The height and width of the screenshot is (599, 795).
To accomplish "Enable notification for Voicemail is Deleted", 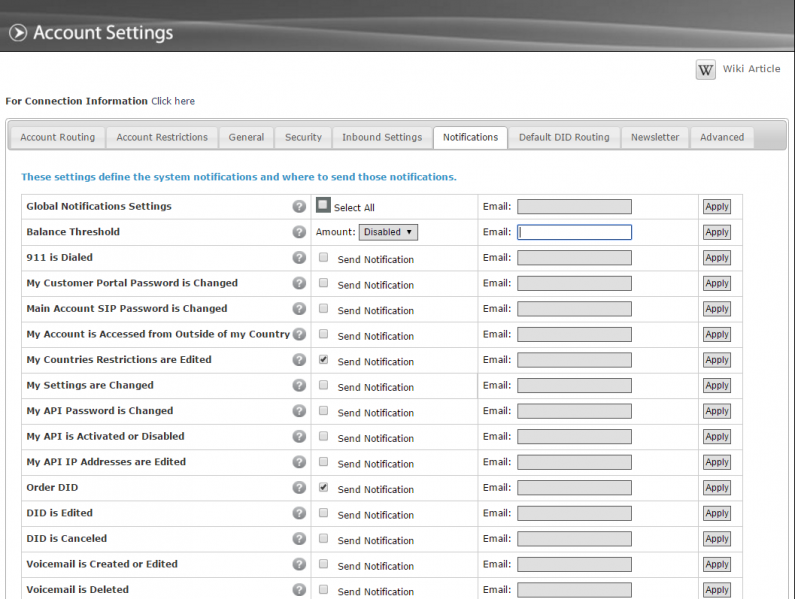I will click(323, 589).
